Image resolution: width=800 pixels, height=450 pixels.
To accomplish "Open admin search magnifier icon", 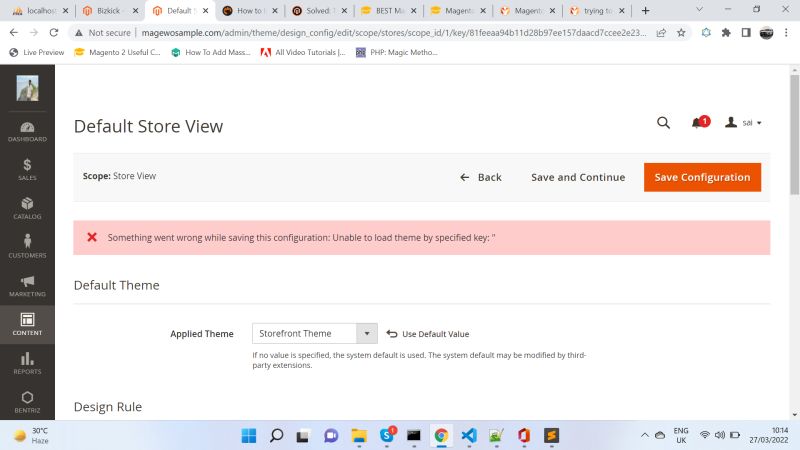I will pos(663,122).
